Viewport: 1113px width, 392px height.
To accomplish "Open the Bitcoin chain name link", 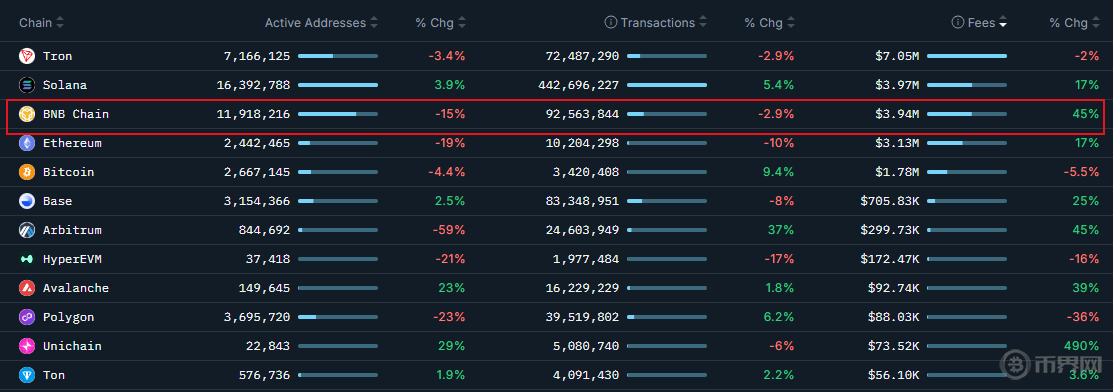I will (68, 172).
